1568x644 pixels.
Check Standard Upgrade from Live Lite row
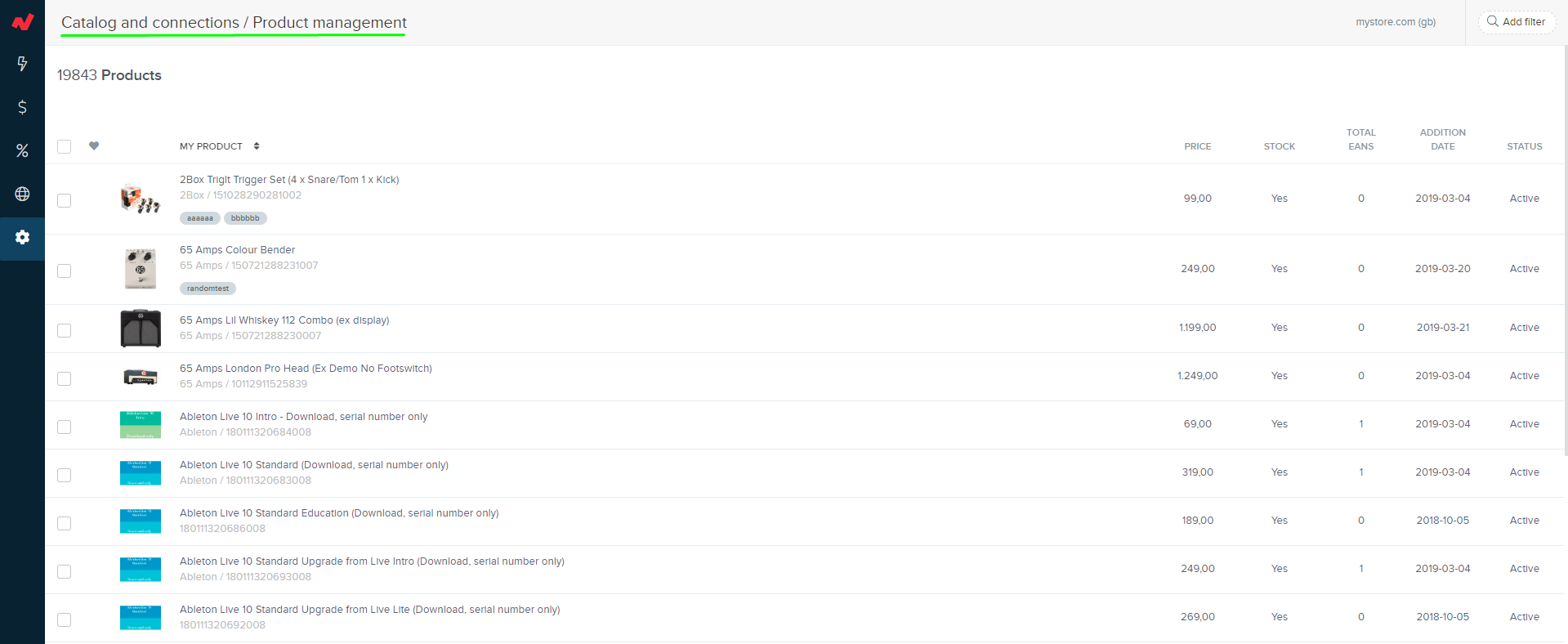coord(65,619)
